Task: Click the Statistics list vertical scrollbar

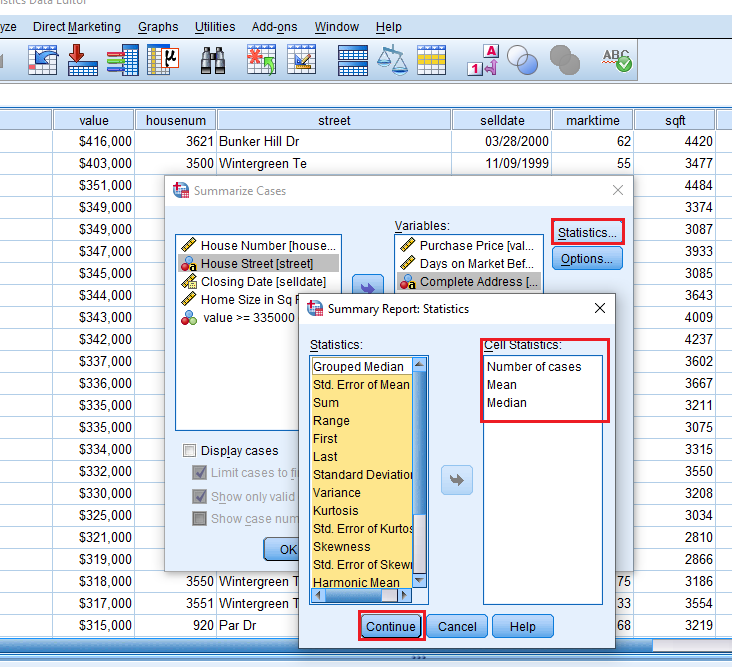Action: pos(420,470)
